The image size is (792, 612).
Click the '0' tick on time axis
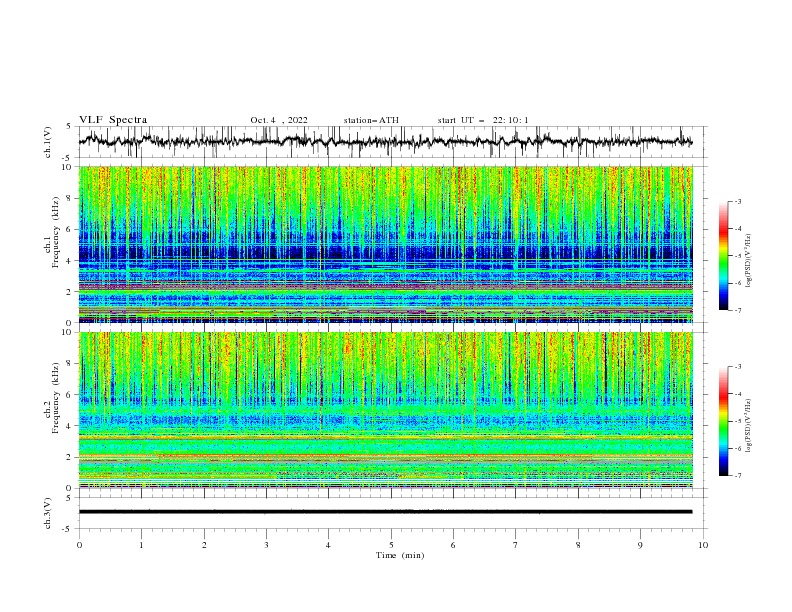pos(79,545)
